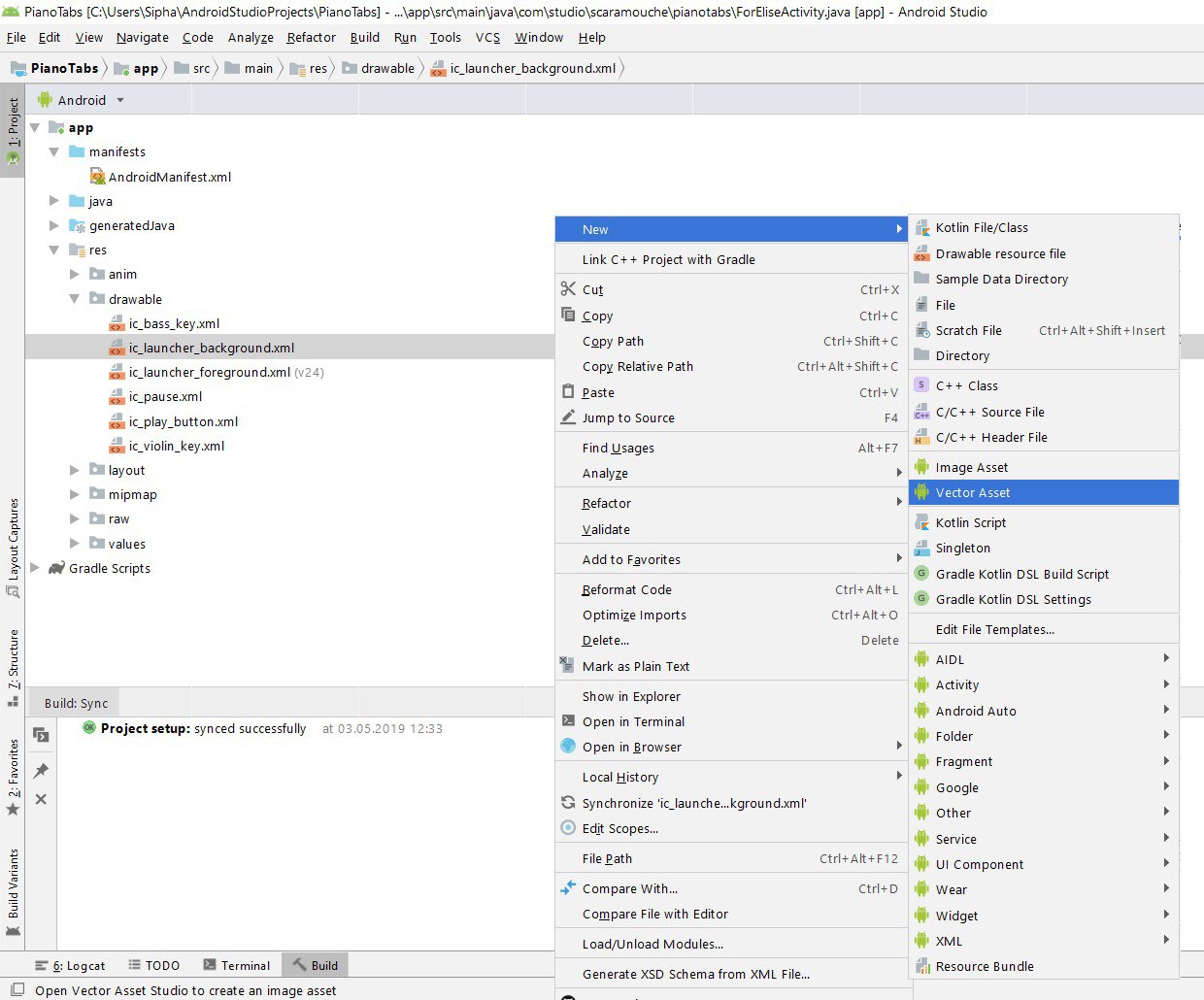This screenshot has width=1204, height=1000.
Task: Click the restore layout icon in Build panel
Action: (41, 735)
